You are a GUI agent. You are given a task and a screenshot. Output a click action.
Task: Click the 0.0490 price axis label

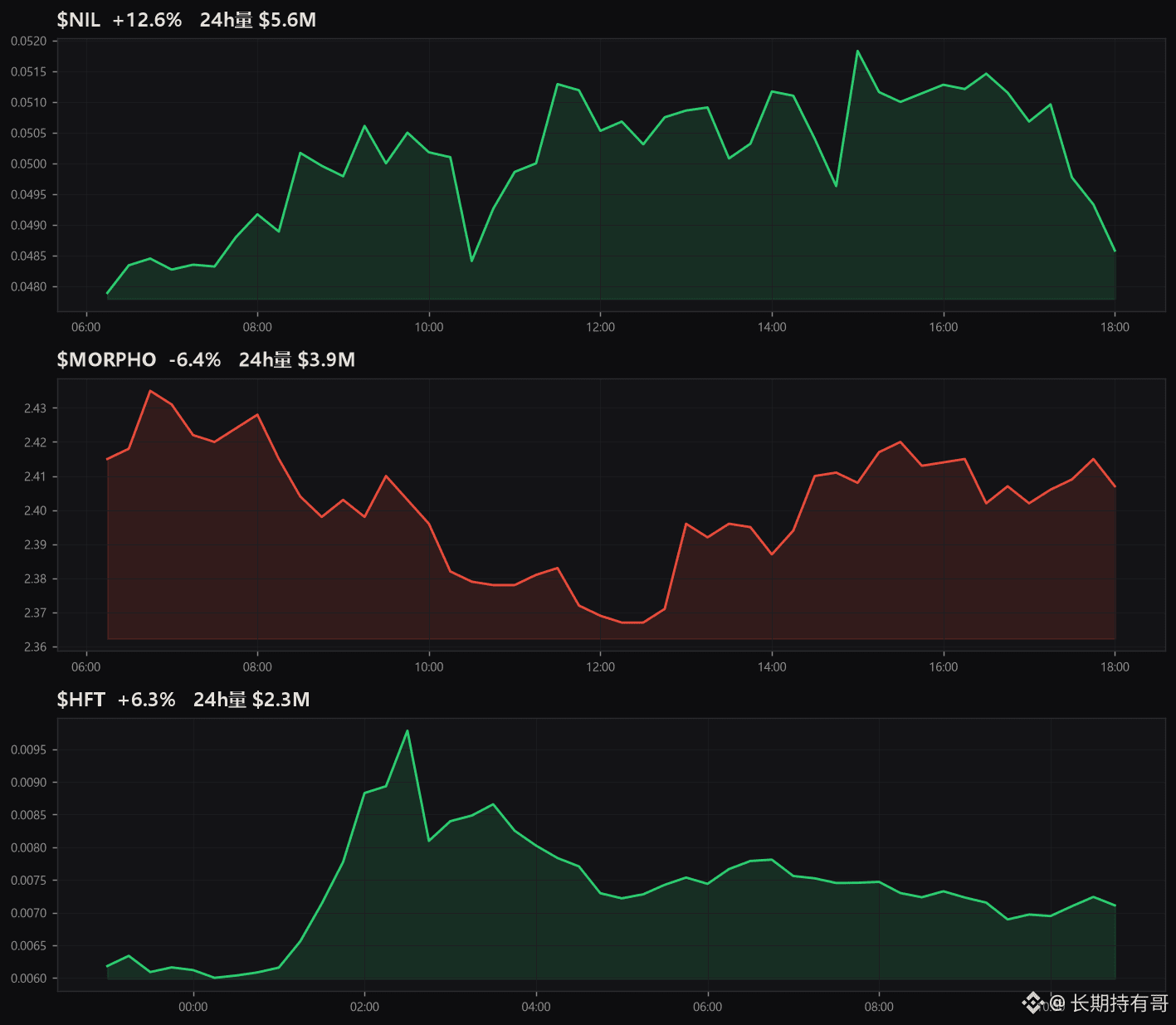[28, 226]
